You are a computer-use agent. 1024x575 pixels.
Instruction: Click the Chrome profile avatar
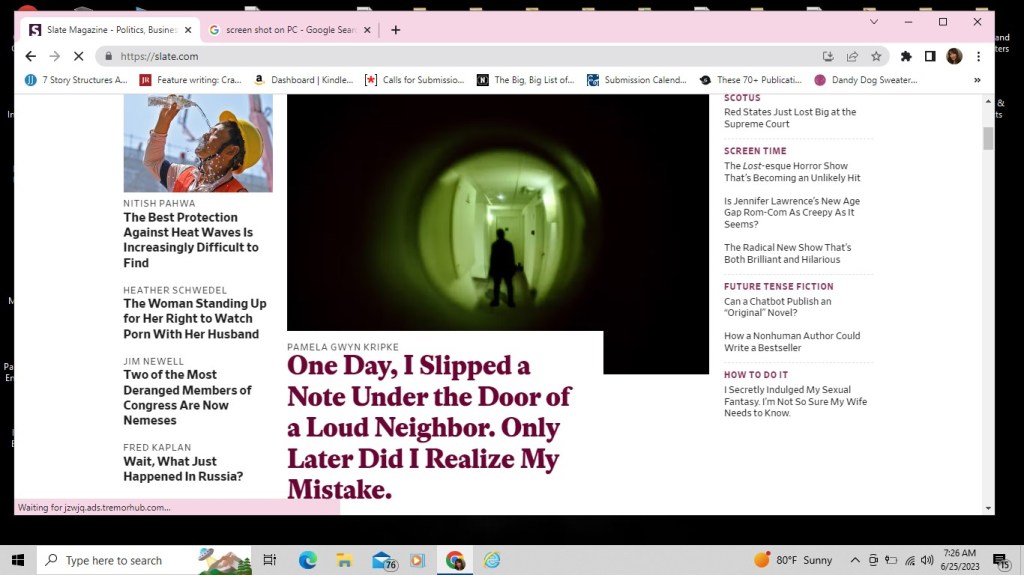[954, 56]
